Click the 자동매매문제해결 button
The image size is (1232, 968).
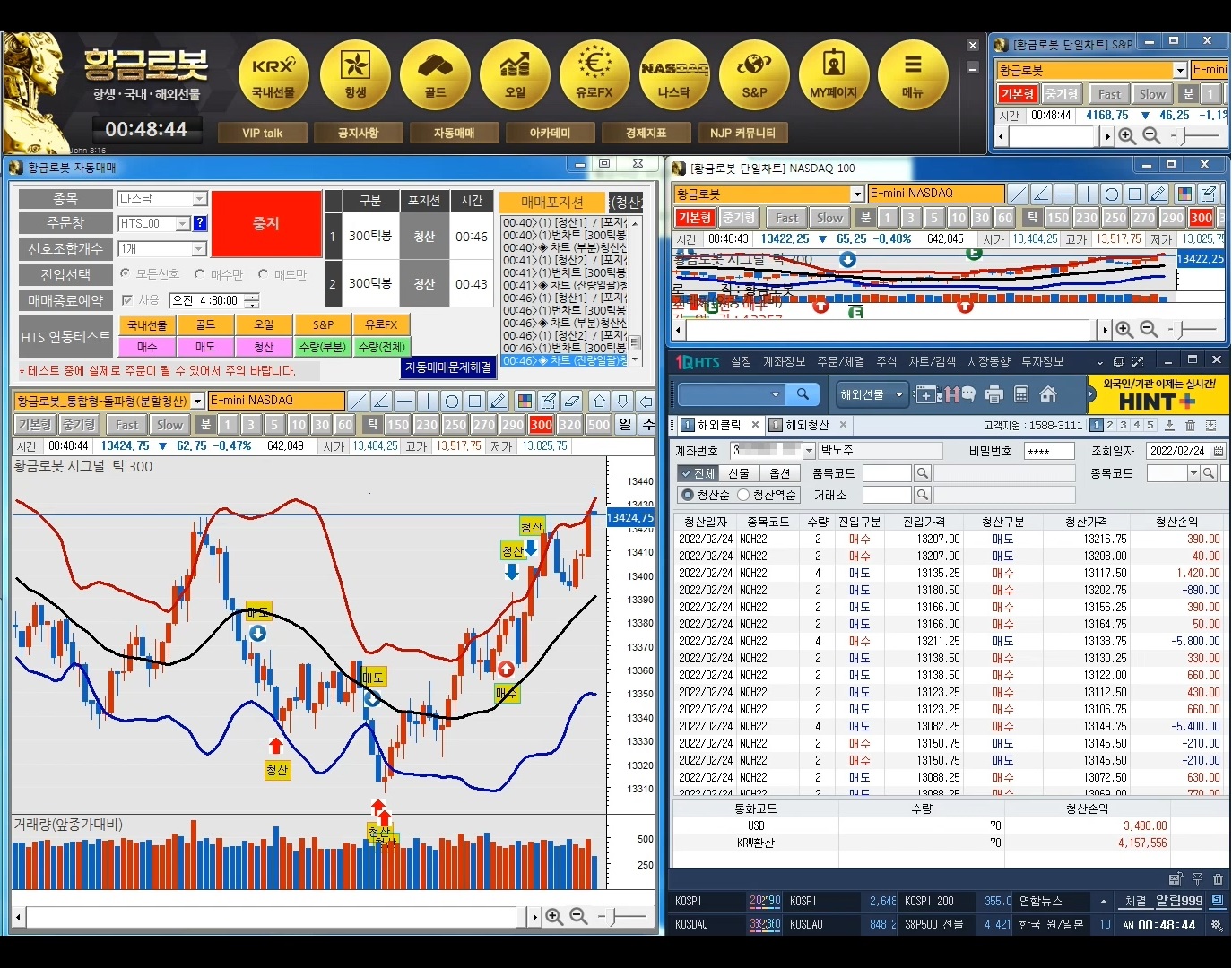tap(448, 367)
